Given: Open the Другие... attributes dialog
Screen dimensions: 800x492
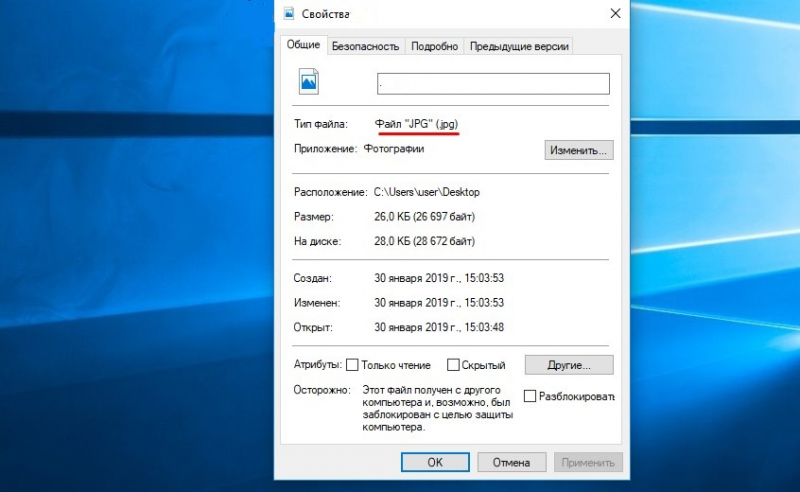Looking at the screenshot, I should [569, 365].
